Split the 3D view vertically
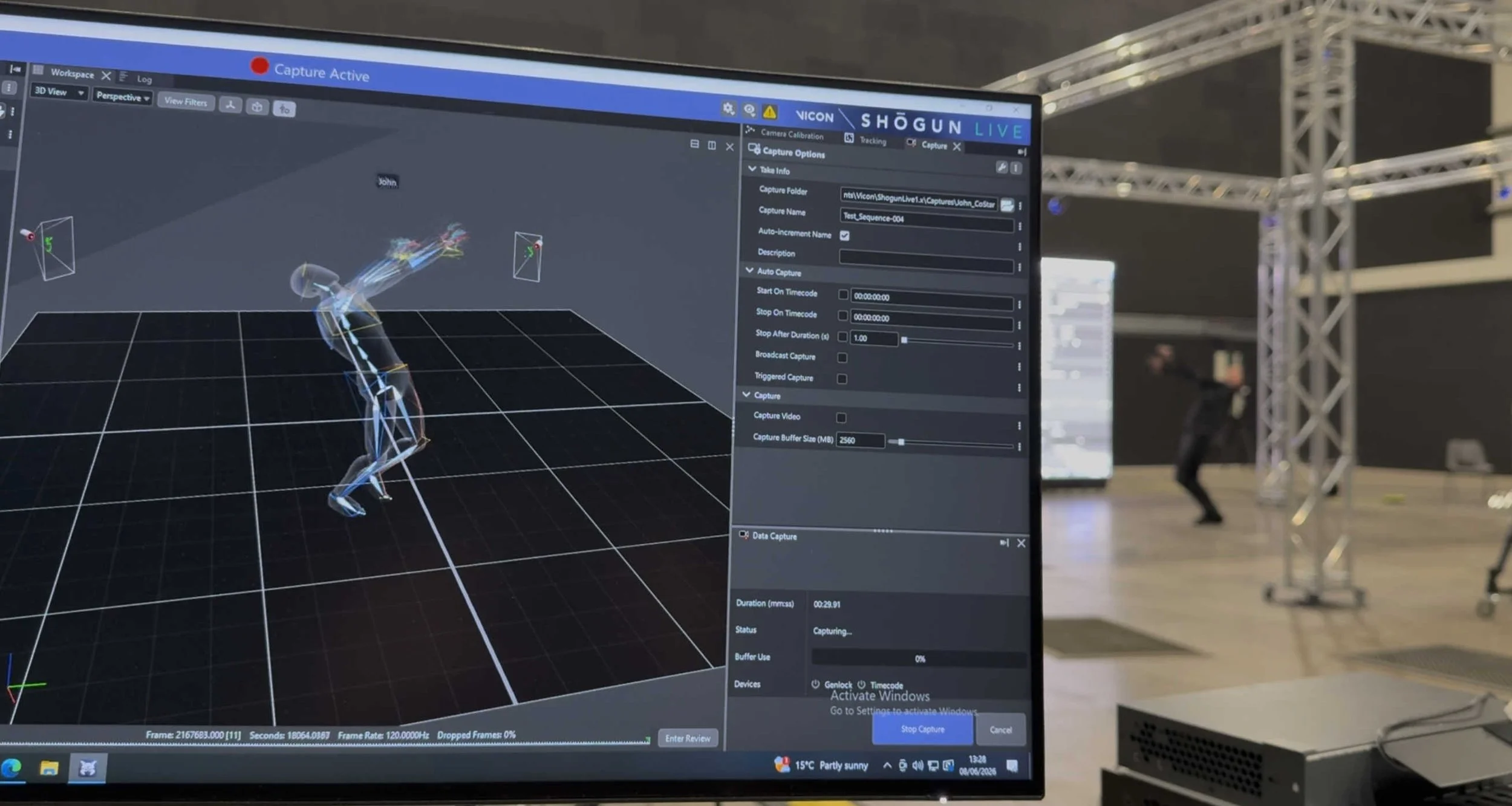This screenshot has height=806, width=1512. pos(712,145)
